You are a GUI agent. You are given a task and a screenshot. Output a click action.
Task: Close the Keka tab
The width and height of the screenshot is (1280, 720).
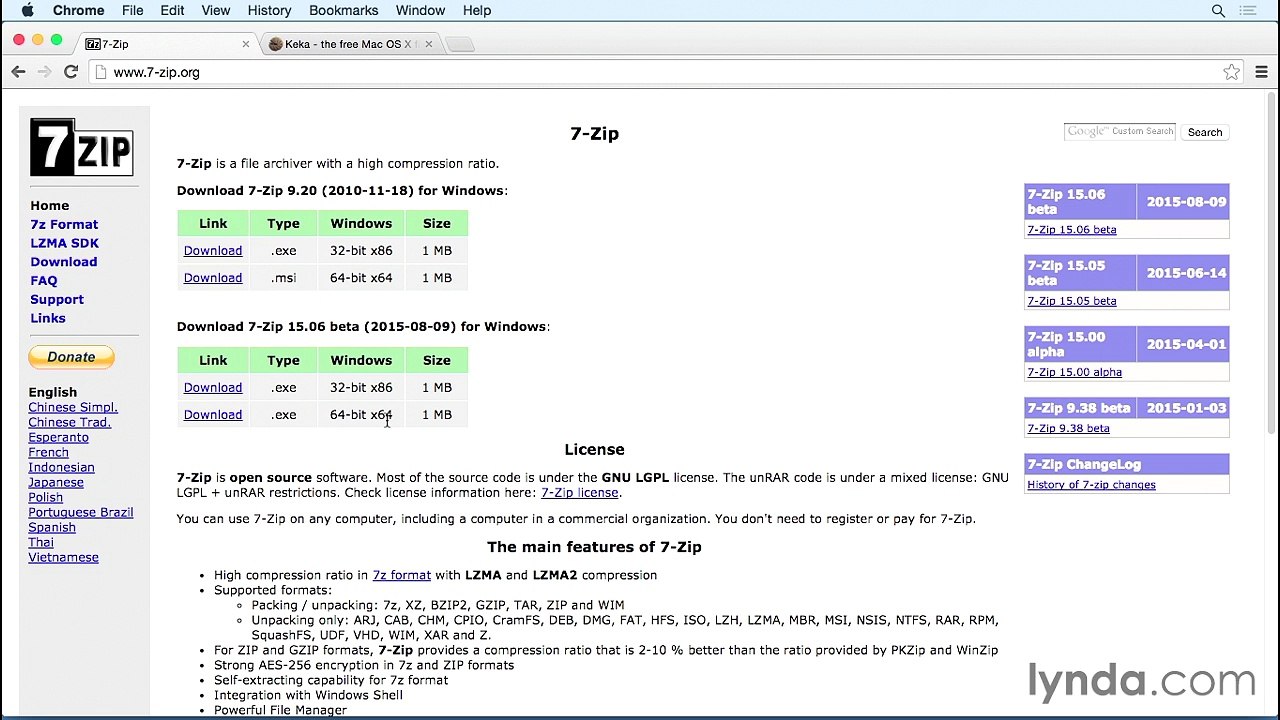[x=430, y=44]
